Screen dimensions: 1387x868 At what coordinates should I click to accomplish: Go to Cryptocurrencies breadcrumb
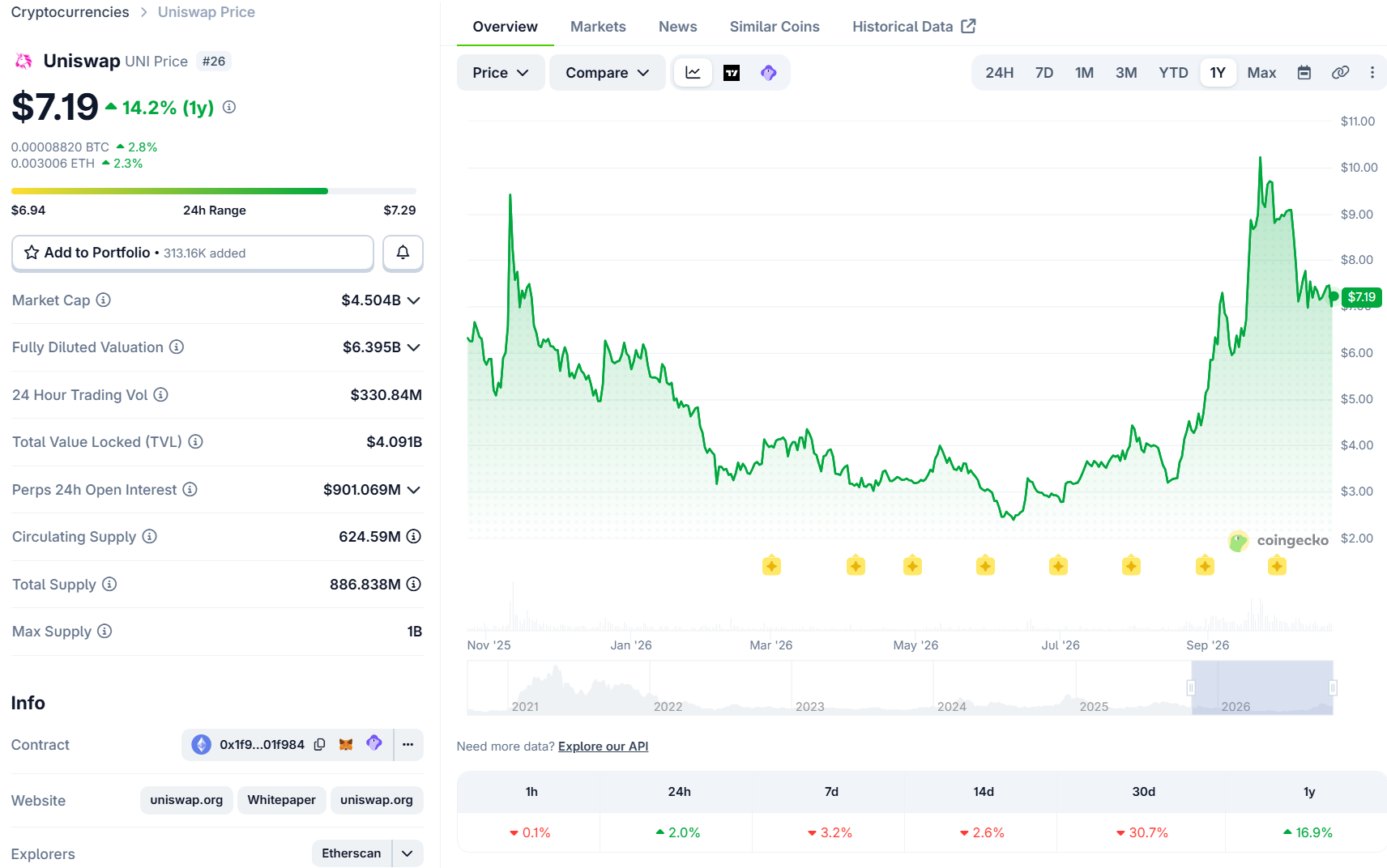point(70,12)
